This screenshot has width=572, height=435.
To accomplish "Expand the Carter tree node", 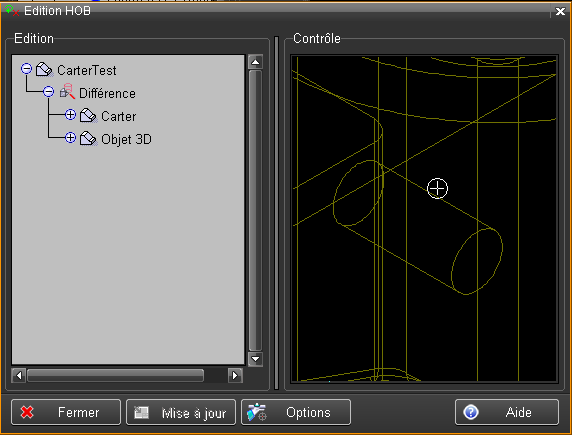I will pyautogui.click(x=70, y=115).
